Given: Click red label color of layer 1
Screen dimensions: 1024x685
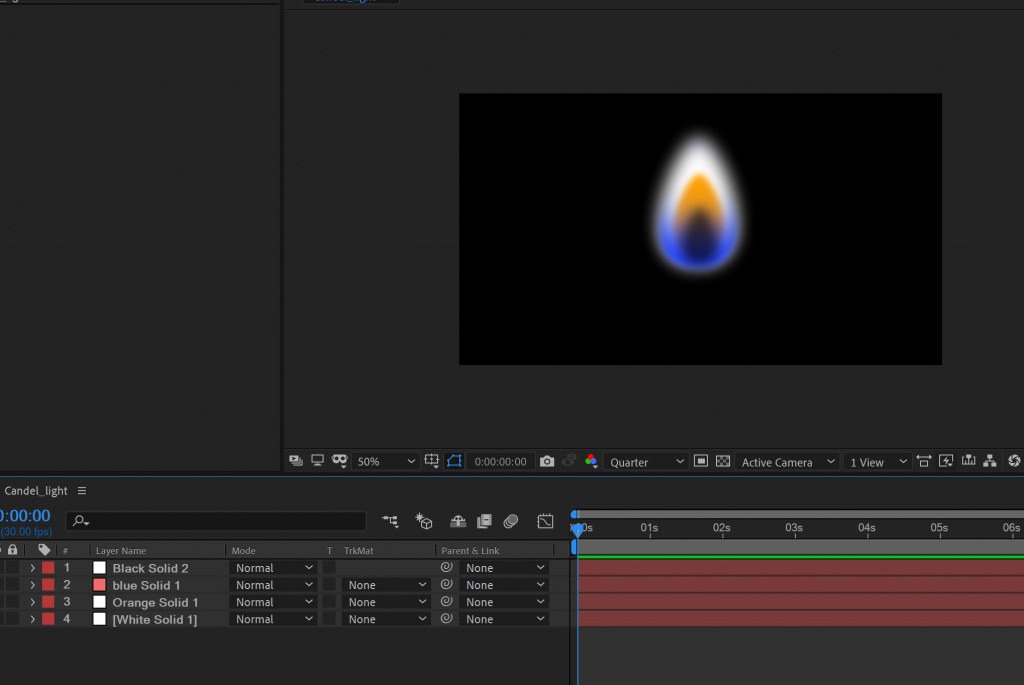Looking at the screenshot, I should tap(48, 567).
